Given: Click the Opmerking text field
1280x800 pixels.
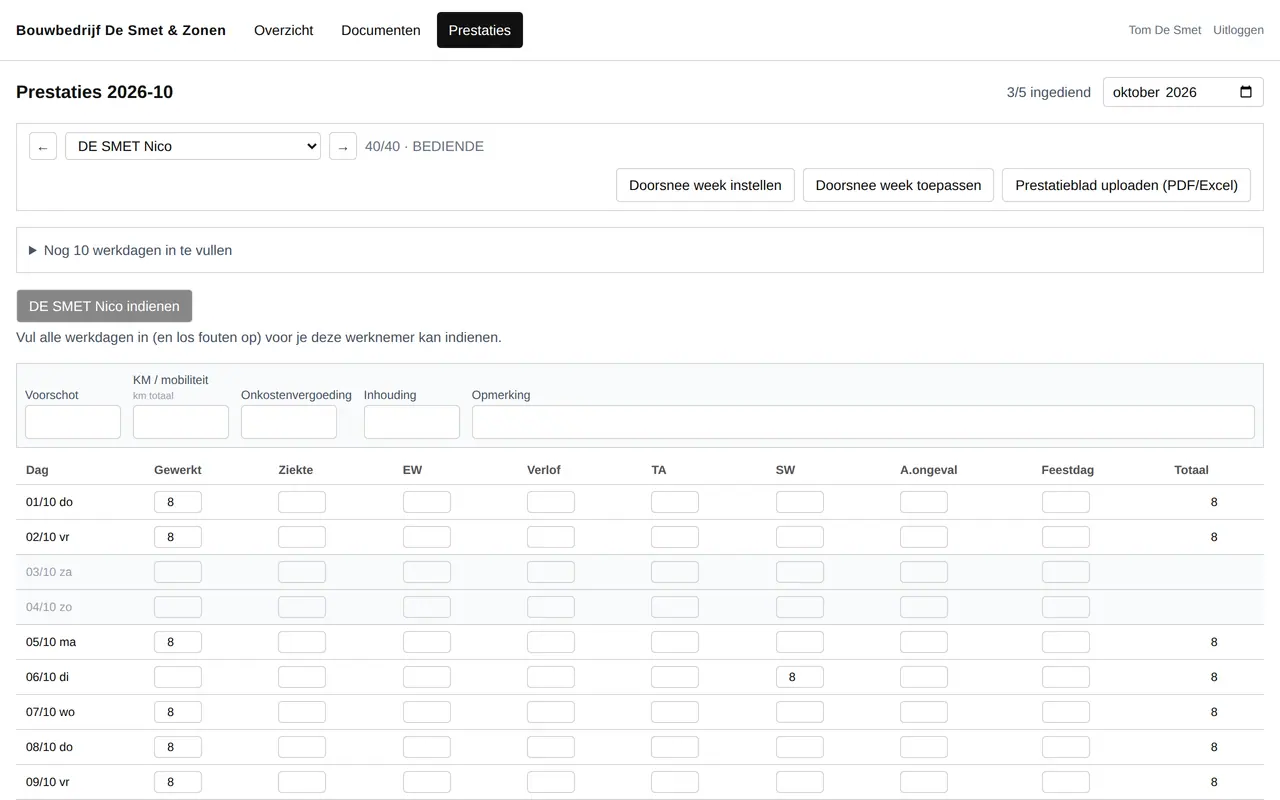Looking at the screenshot, I should [x=863, y=422].
